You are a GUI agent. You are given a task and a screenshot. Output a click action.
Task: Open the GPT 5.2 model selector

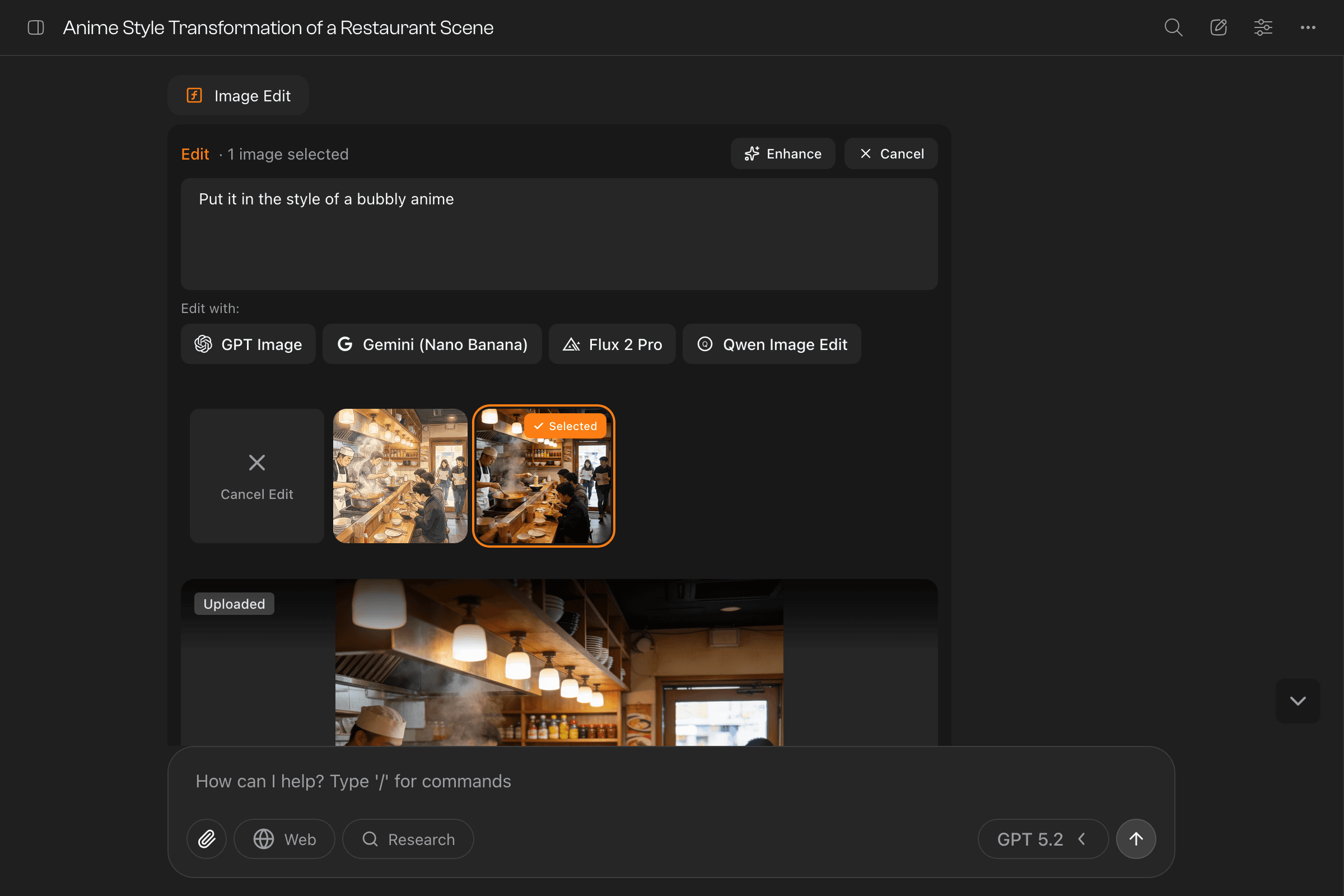click(1030, 838)
